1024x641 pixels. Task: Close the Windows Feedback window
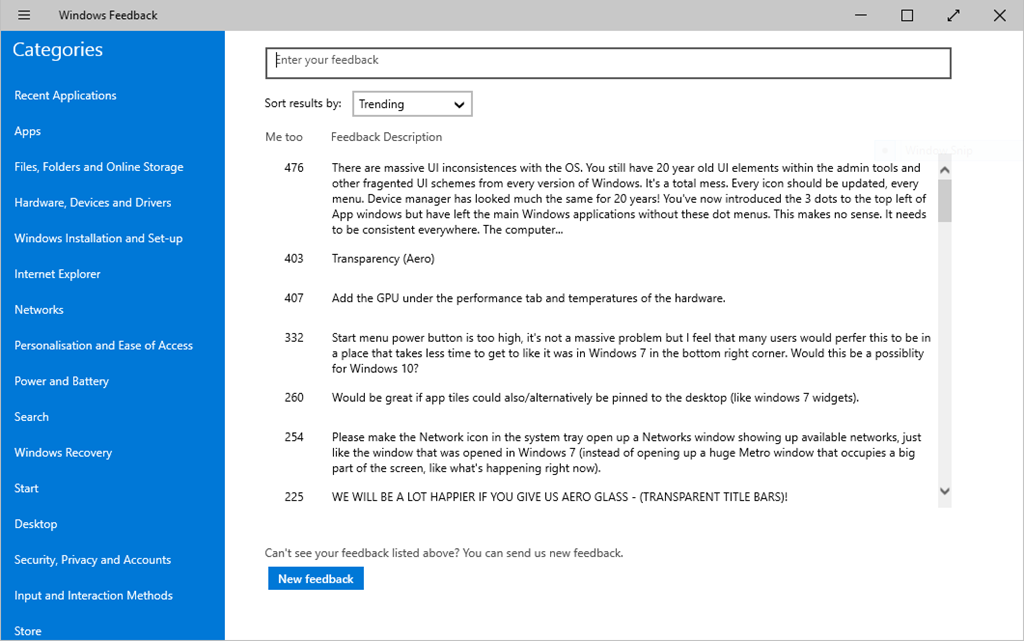[999, 15]
